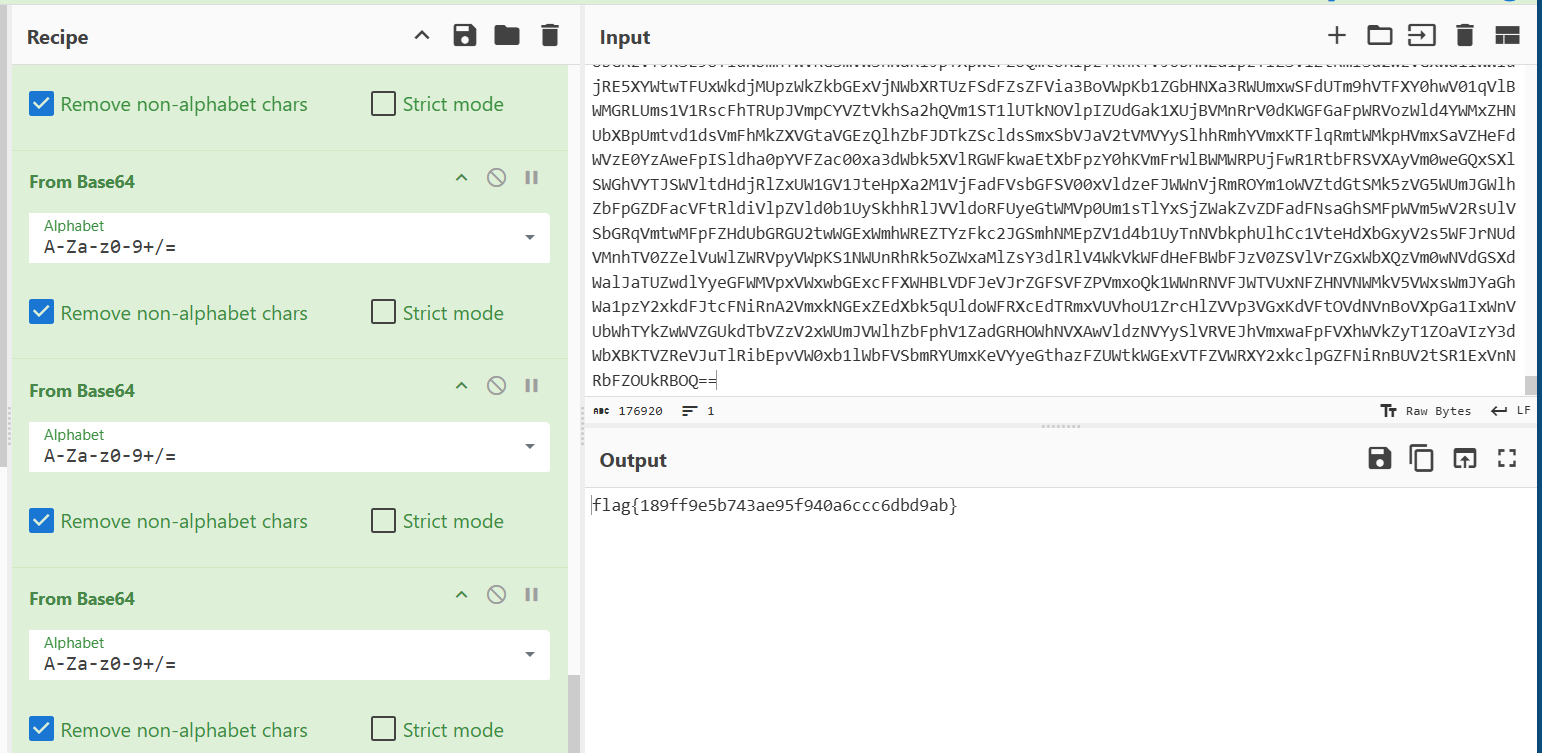Collapse the third From Base64 operation
This screenshot has height=753, width=1542.
pyautogui.click(x=461, y=595)
